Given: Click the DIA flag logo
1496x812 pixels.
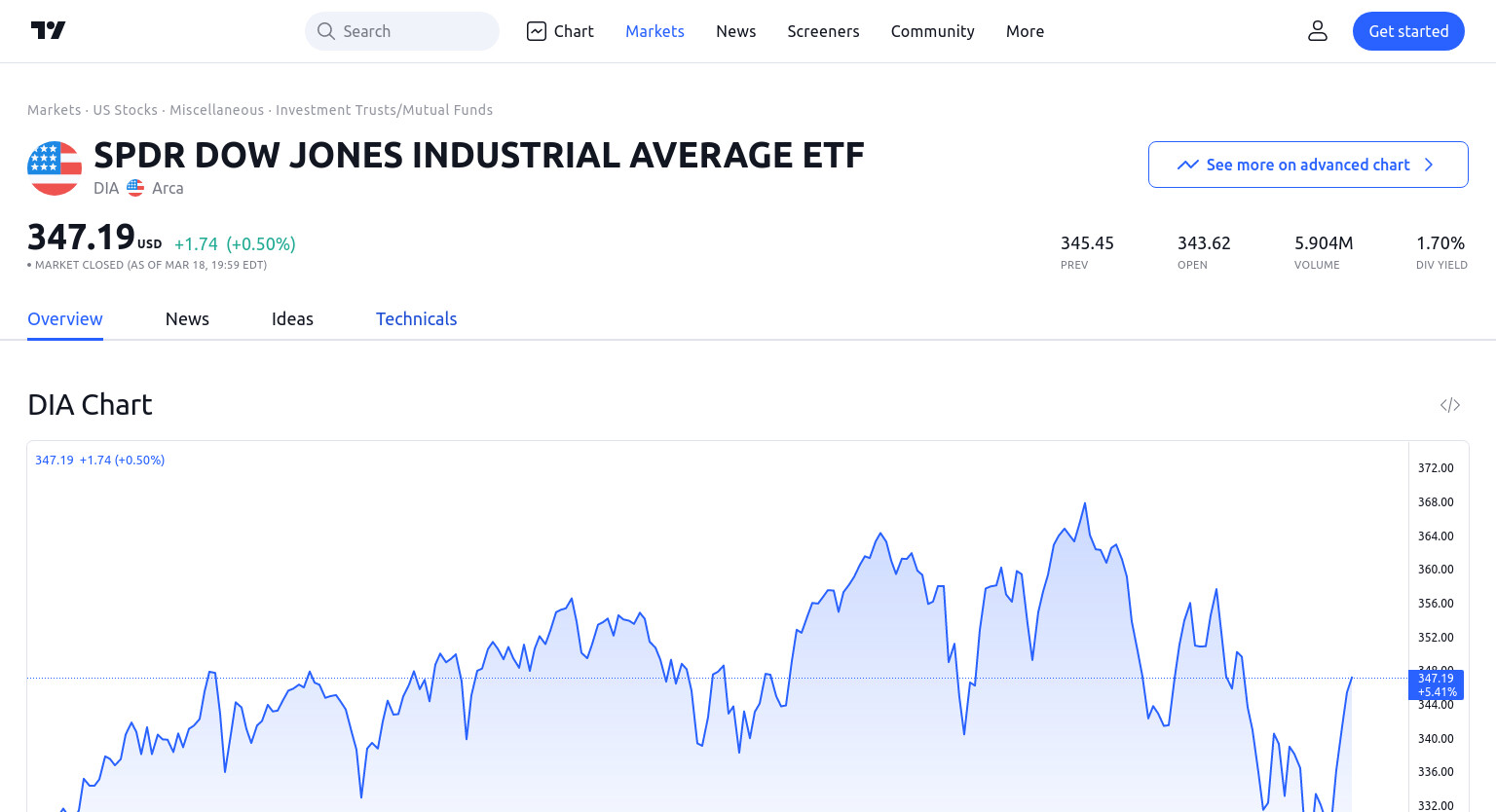Looking at the screenshot, I should pos(55,168).
